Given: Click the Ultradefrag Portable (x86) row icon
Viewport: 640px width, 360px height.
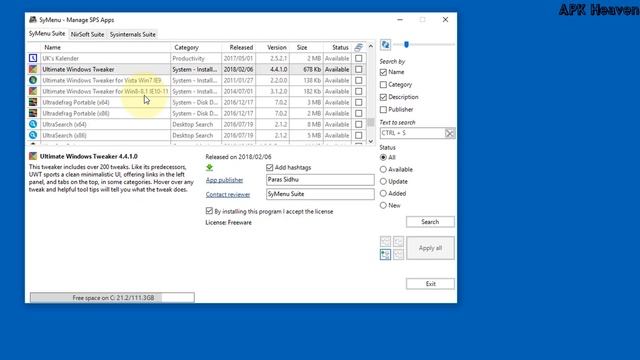Looking at the screenshot, I should pyautogui.click(x=33, y=113).
